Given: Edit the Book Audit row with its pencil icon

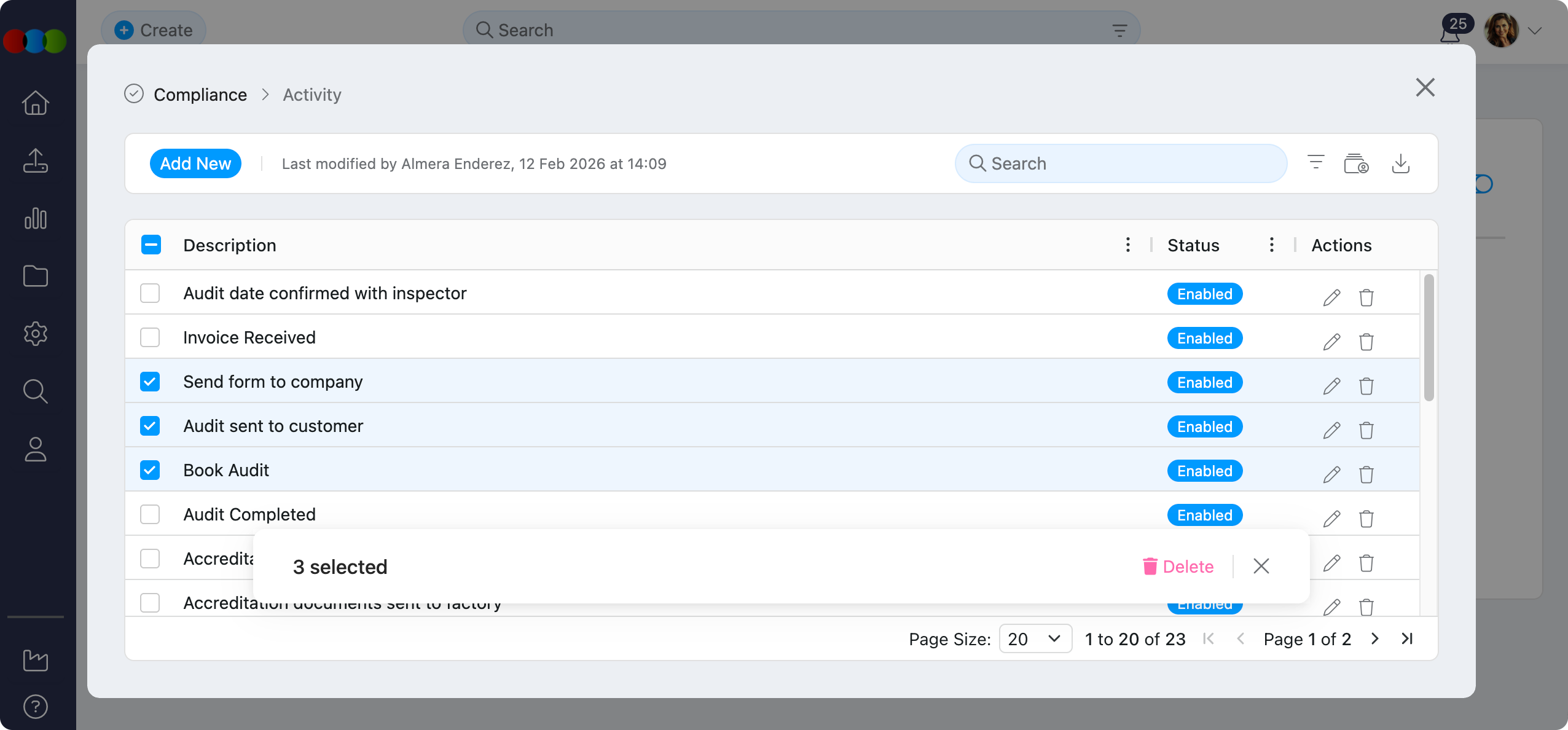Looking at the screenshot, I should coord(1331,474).
